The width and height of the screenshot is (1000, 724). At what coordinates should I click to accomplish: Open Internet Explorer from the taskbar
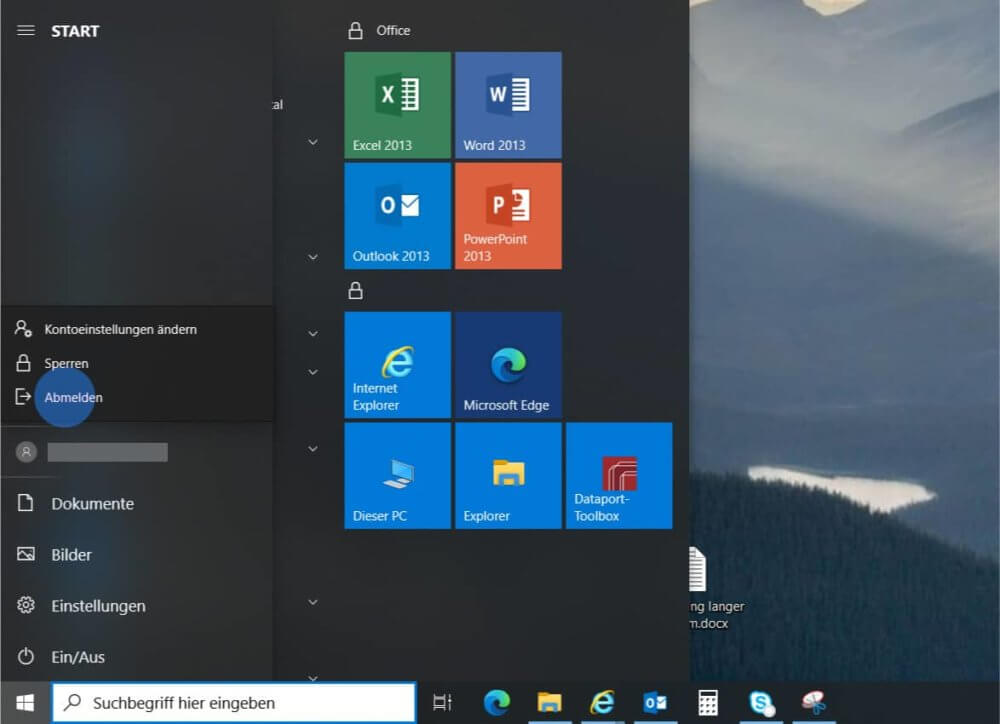(602, 703)
